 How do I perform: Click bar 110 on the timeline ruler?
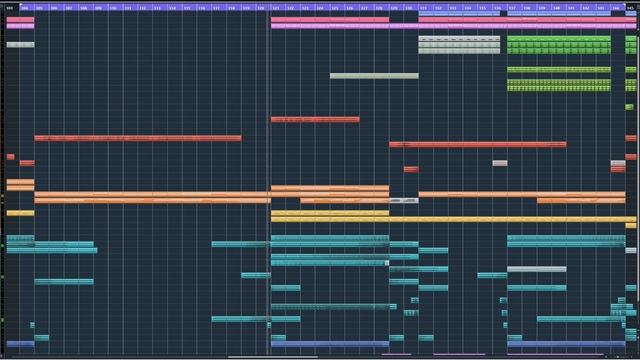click(113, 8)
